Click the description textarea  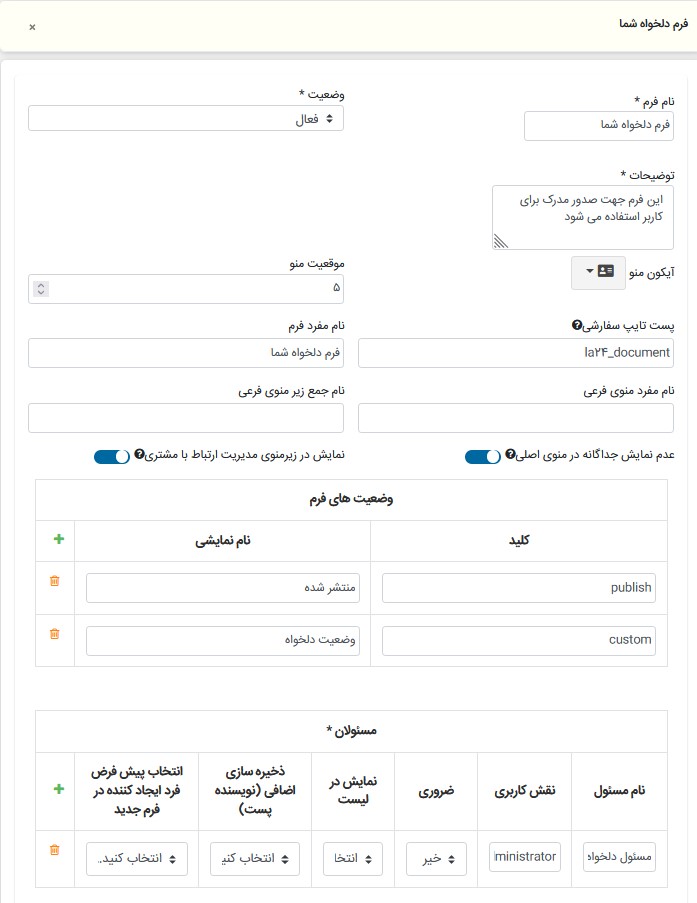point(583,215)
